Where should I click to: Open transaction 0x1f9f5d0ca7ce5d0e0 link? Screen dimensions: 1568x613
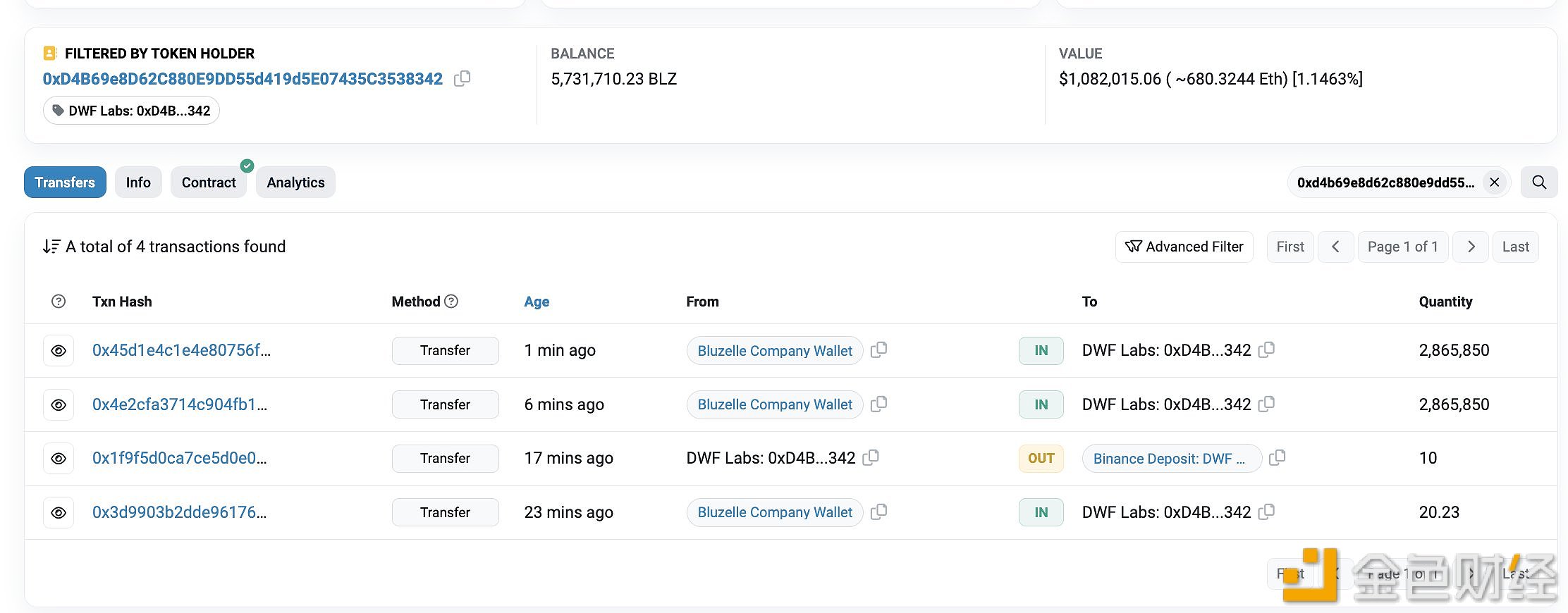click(180, 458)
